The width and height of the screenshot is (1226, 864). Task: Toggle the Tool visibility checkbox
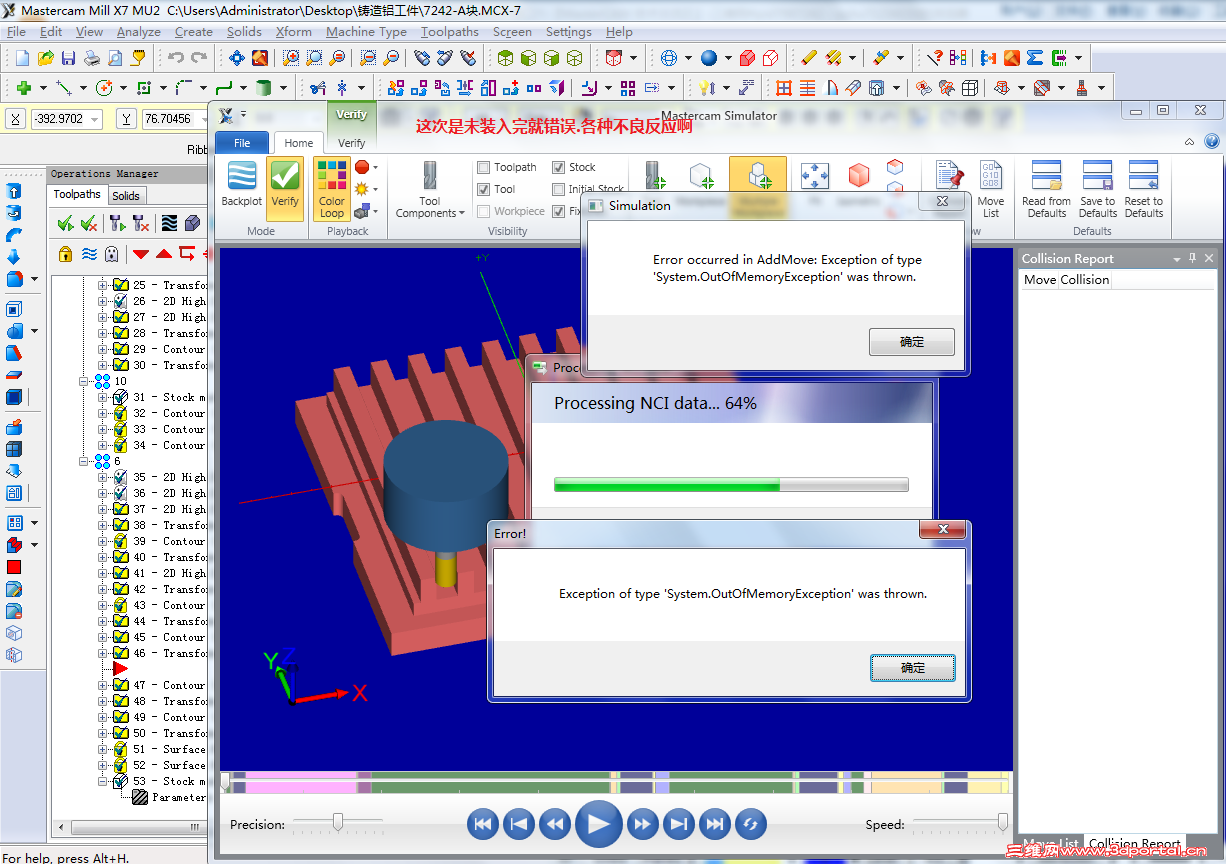484,189
